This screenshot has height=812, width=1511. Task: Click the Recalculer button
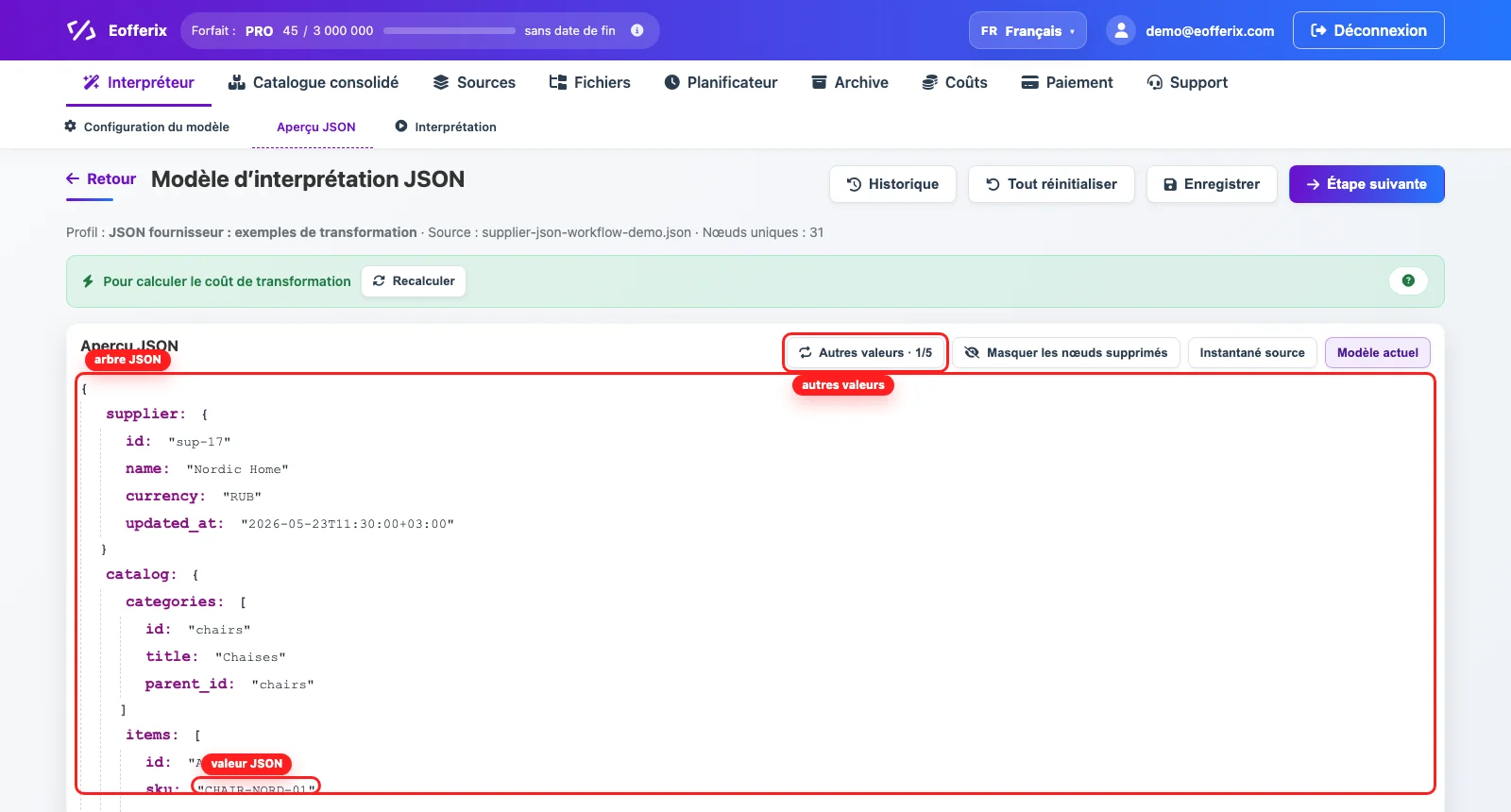(414, 281)
